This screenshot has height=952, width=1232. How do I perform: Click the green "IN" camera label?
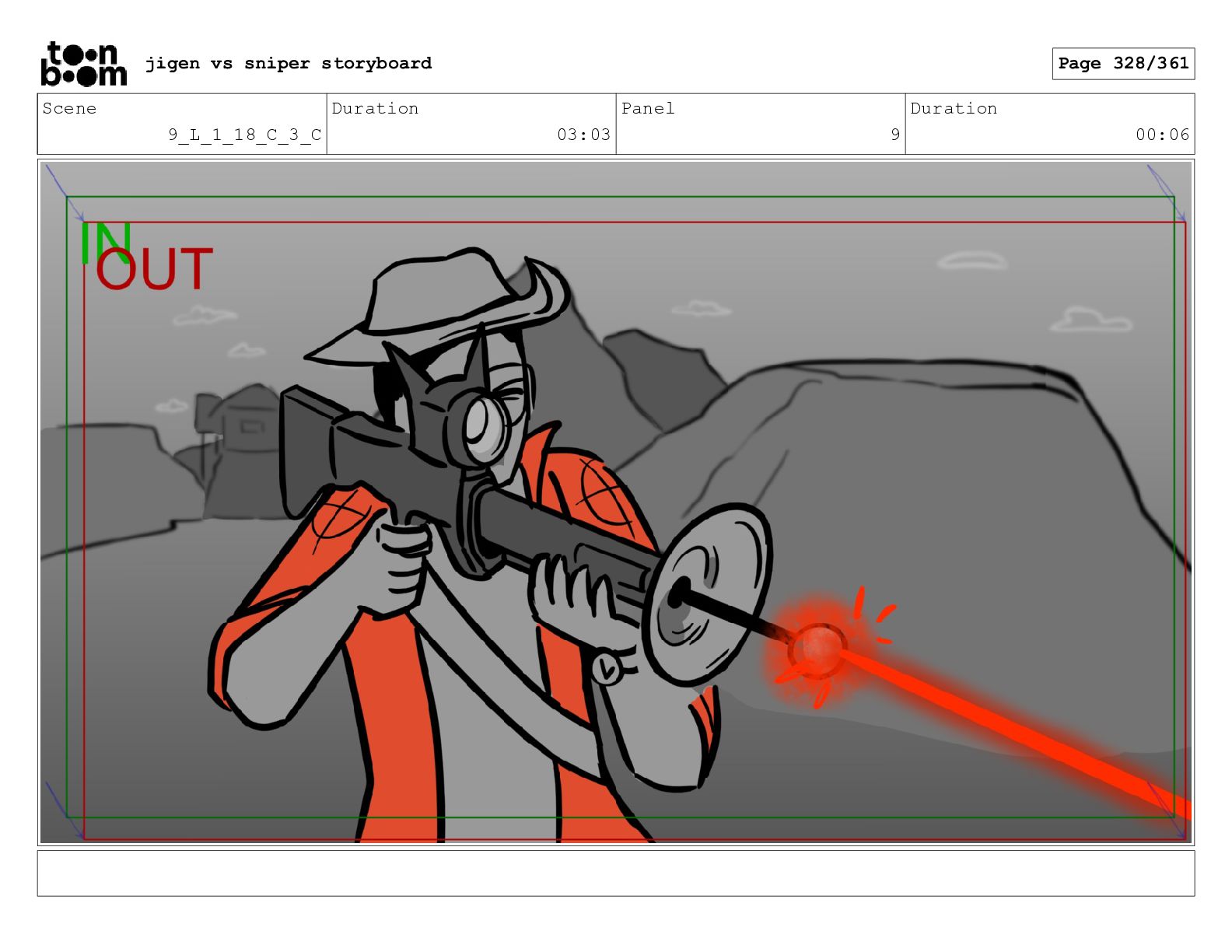tap(106, 242)
